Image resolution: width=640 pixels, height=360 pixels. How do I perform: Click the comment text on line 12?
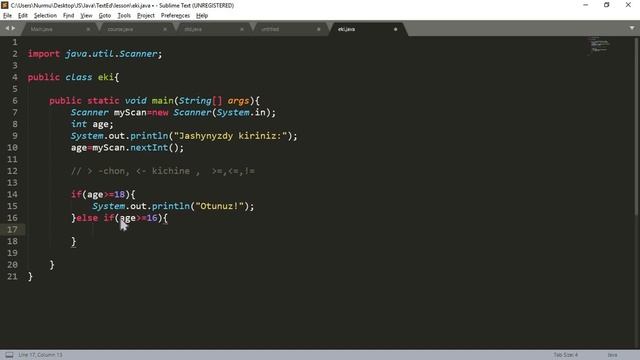163,171
